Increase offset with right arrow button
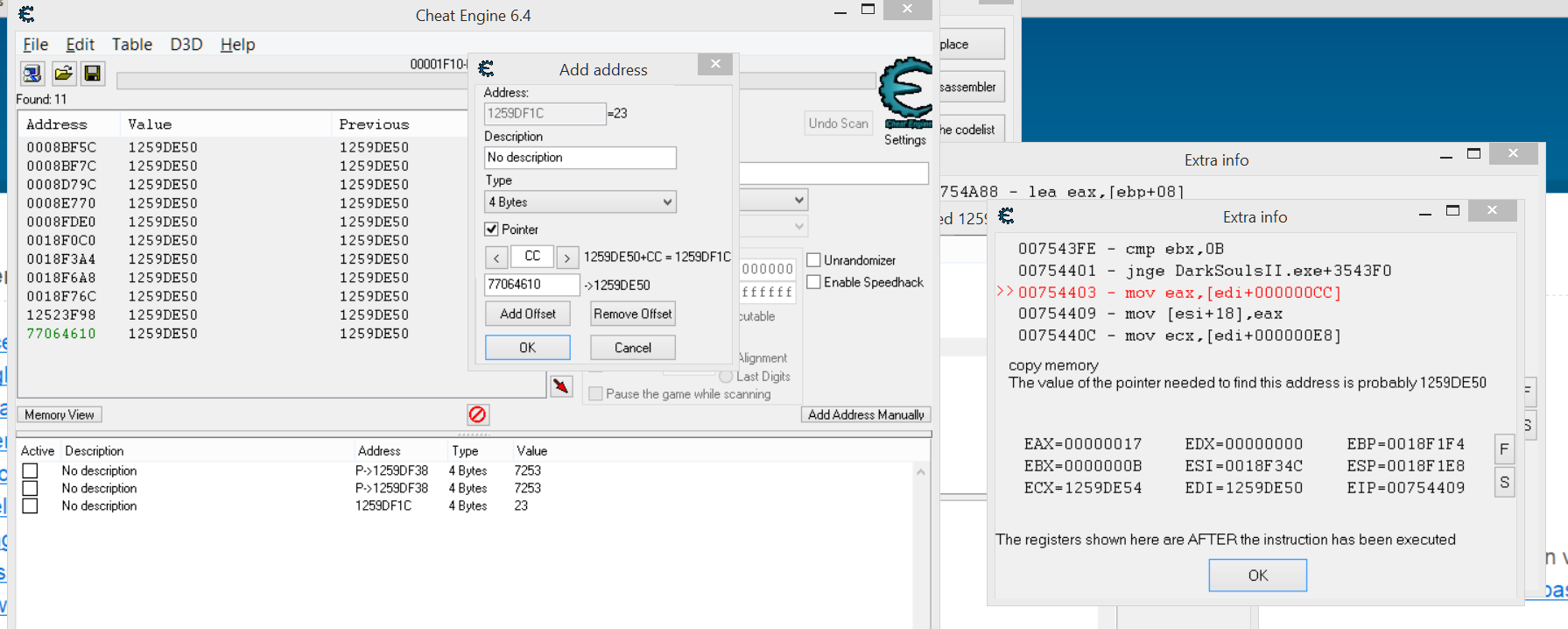 coord(567,258)
